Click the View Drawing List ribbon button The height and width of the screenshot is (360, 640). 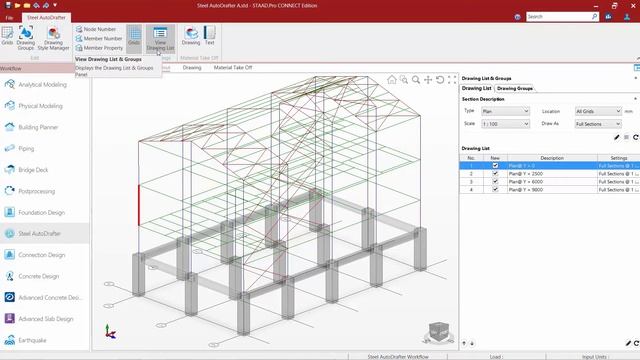click(160, 38)
